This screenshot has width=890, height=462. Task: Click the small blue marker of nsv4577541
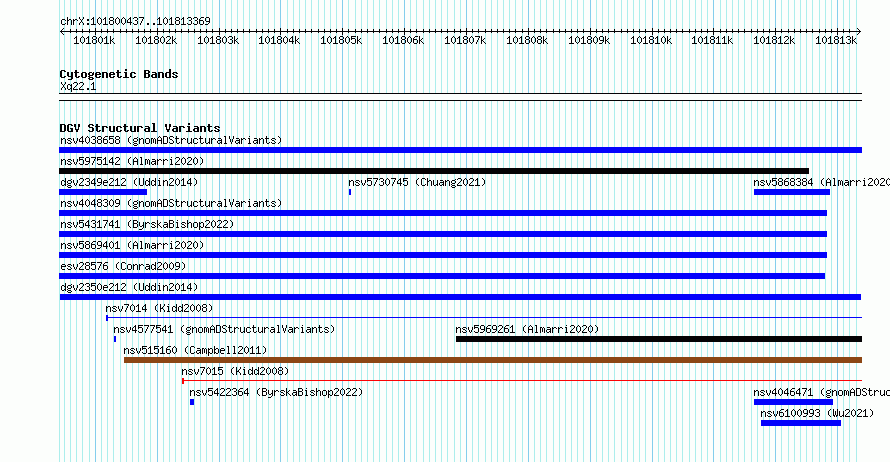115,339
